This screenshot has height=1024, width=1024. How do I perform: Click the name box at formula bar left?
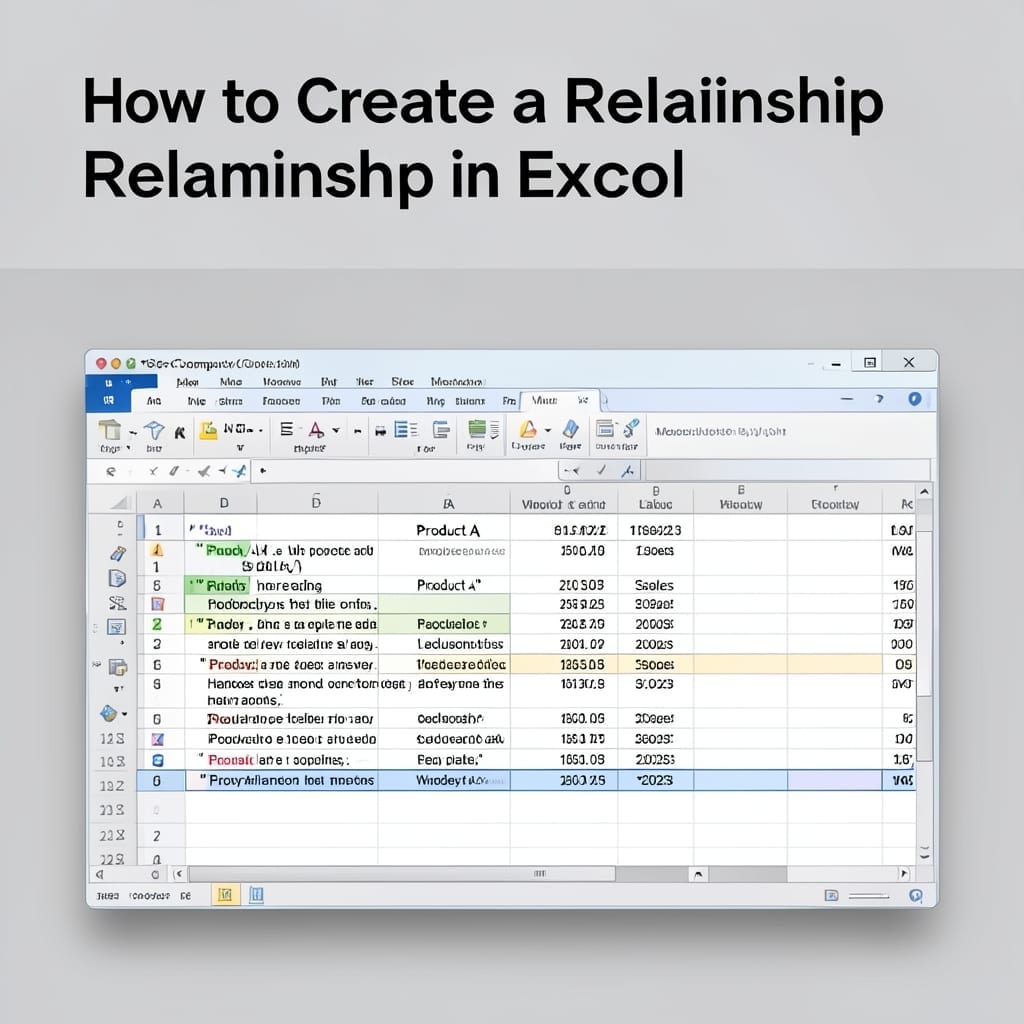111,471
